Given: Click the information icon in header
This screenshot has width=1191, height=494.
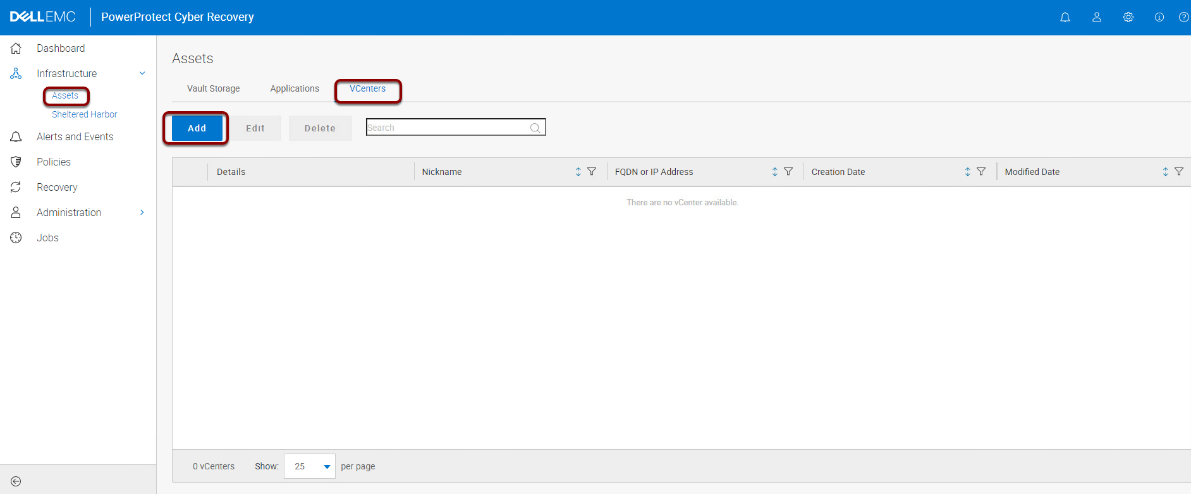Looking at the screenshot, I should click(1159, 17).
